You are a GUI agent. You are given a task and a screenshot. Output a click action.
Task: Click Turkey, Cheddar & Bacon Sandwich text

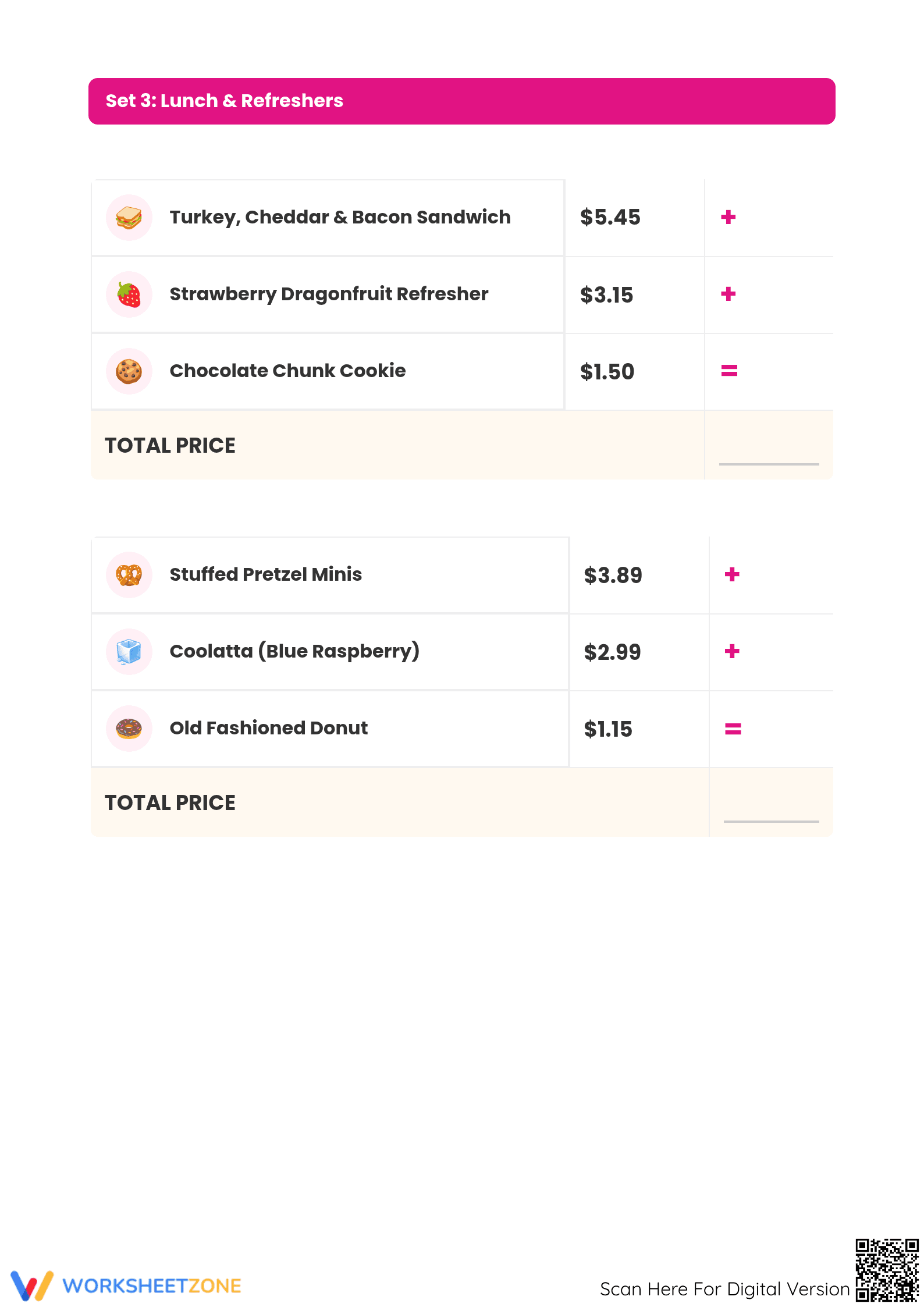coord(340,217)
